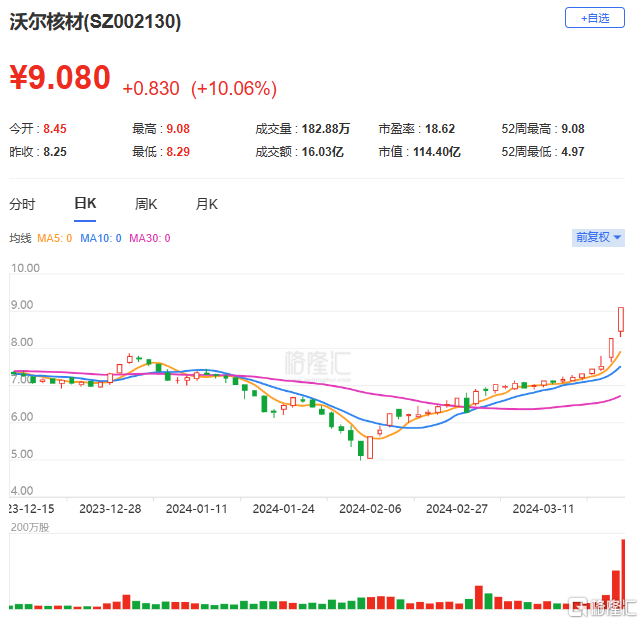Click the stock title 沃尔核材(SZ002130)
Viewport: 643px width, 624px height.
tap(95, 22)
